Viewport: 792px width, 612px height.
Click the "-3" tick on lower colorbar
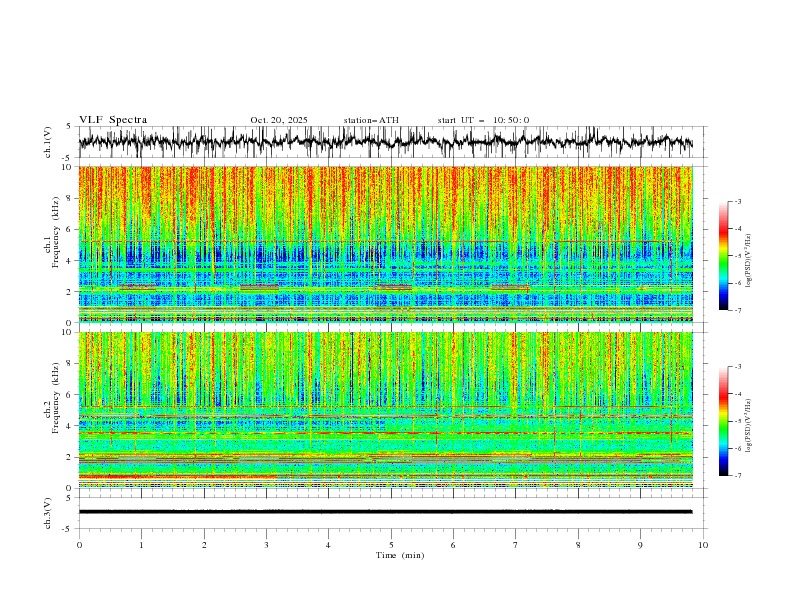(738, 367)
